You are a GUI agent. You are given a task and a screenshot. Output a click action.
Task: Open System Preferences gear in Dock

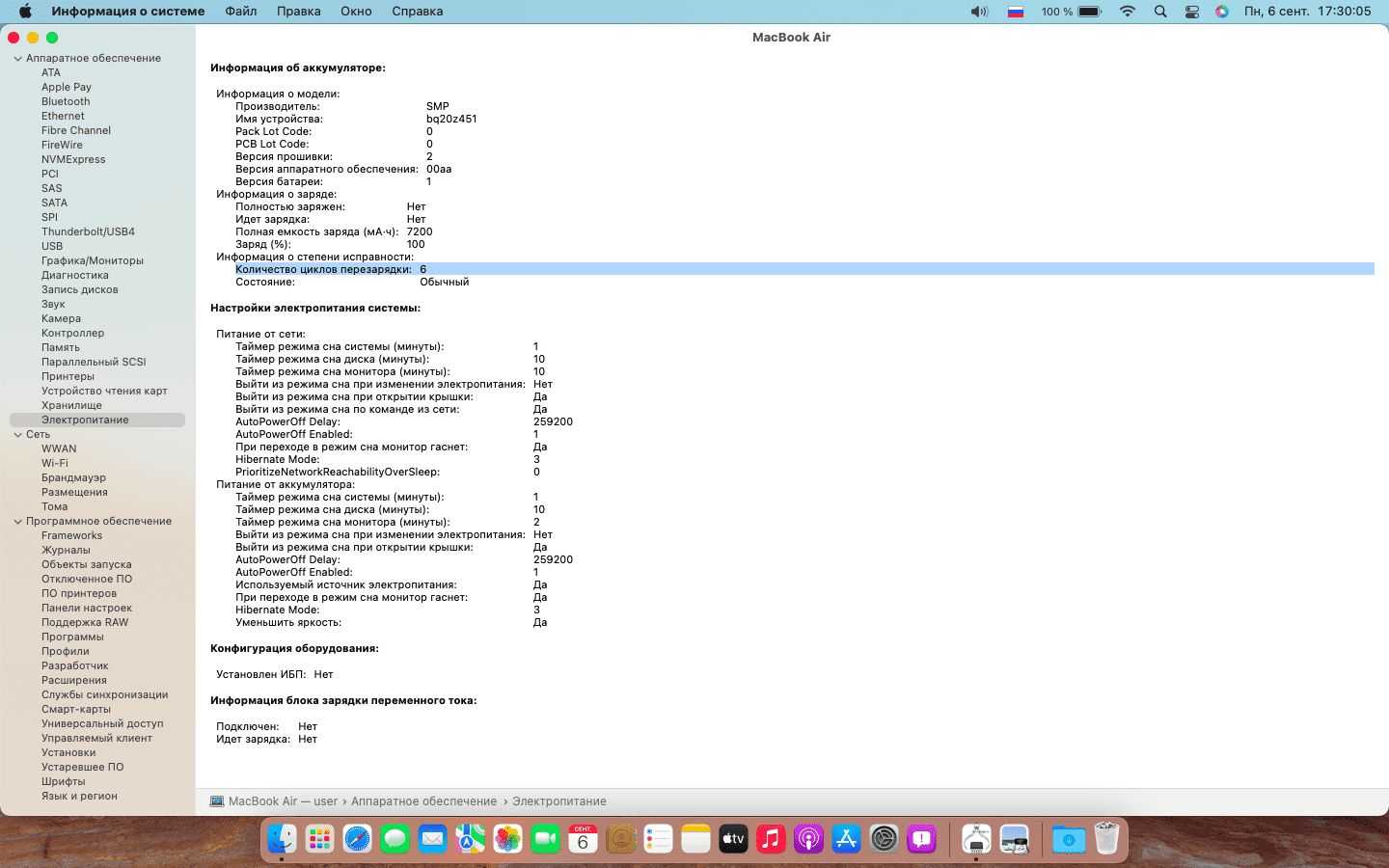click(x=884, y=839)
